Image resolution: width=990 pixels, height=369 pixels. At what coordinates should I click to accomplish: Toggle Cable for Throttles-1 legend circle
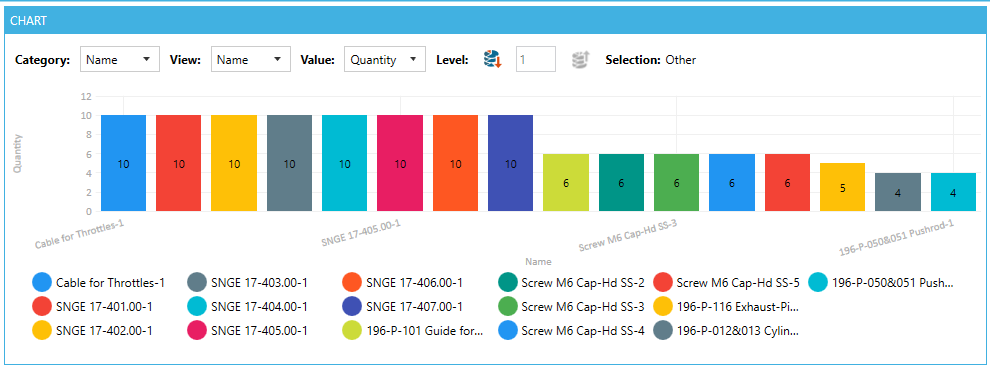pyautogui.click(x=41, y=282)
